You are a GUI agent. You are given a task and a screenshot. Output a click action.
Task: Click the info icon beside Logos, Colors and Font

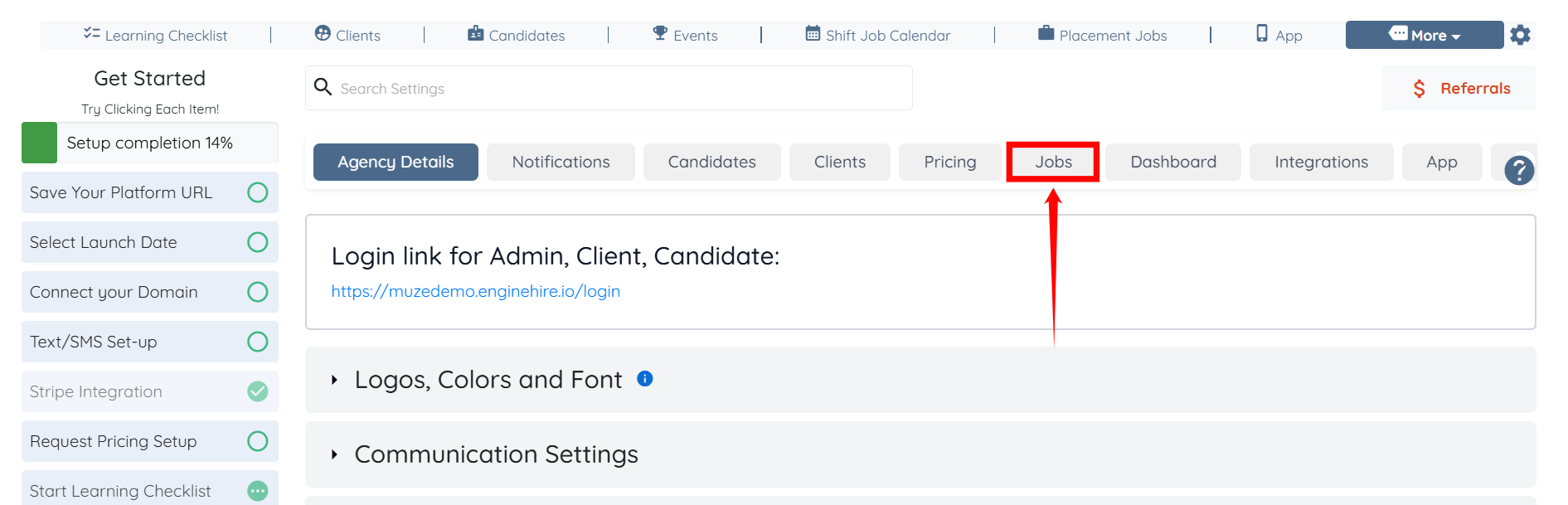point(645,379)
